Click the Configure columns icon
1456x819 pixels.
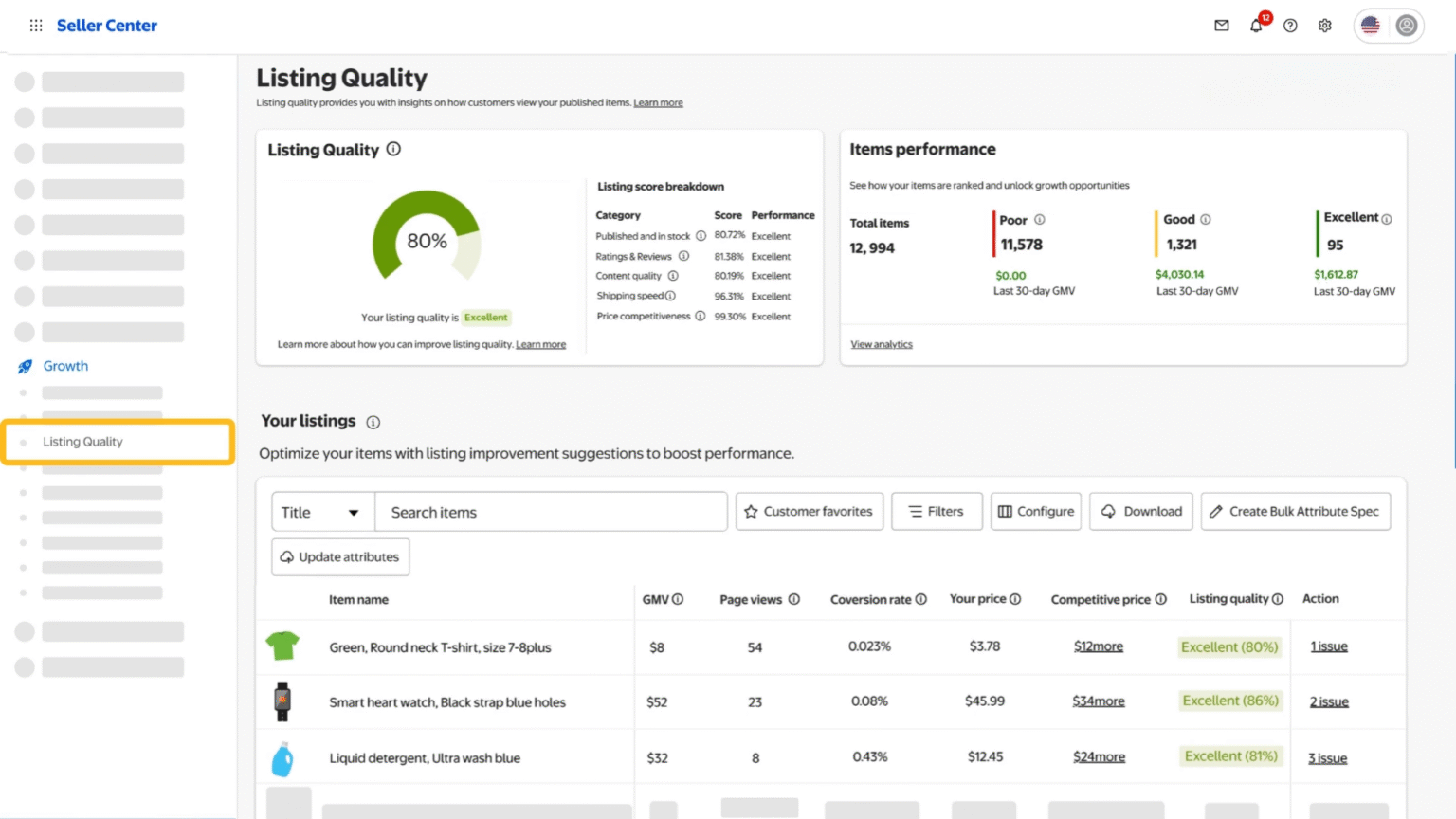tap(1005, 511)
